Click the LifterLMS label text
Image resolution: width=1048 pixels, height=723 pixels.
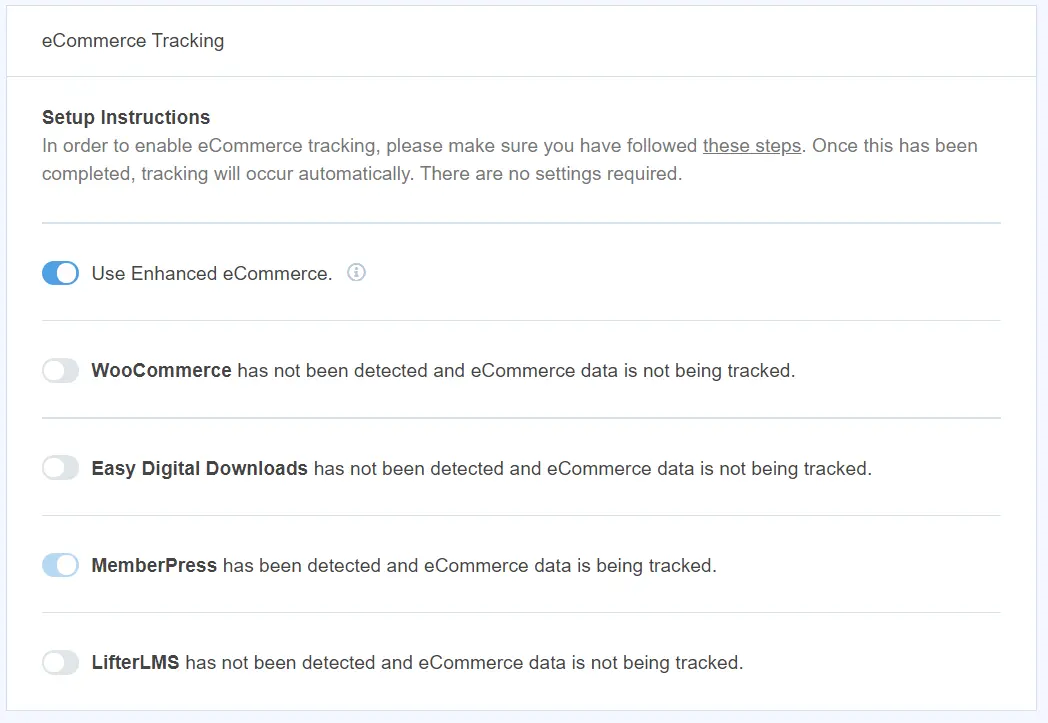136,662
